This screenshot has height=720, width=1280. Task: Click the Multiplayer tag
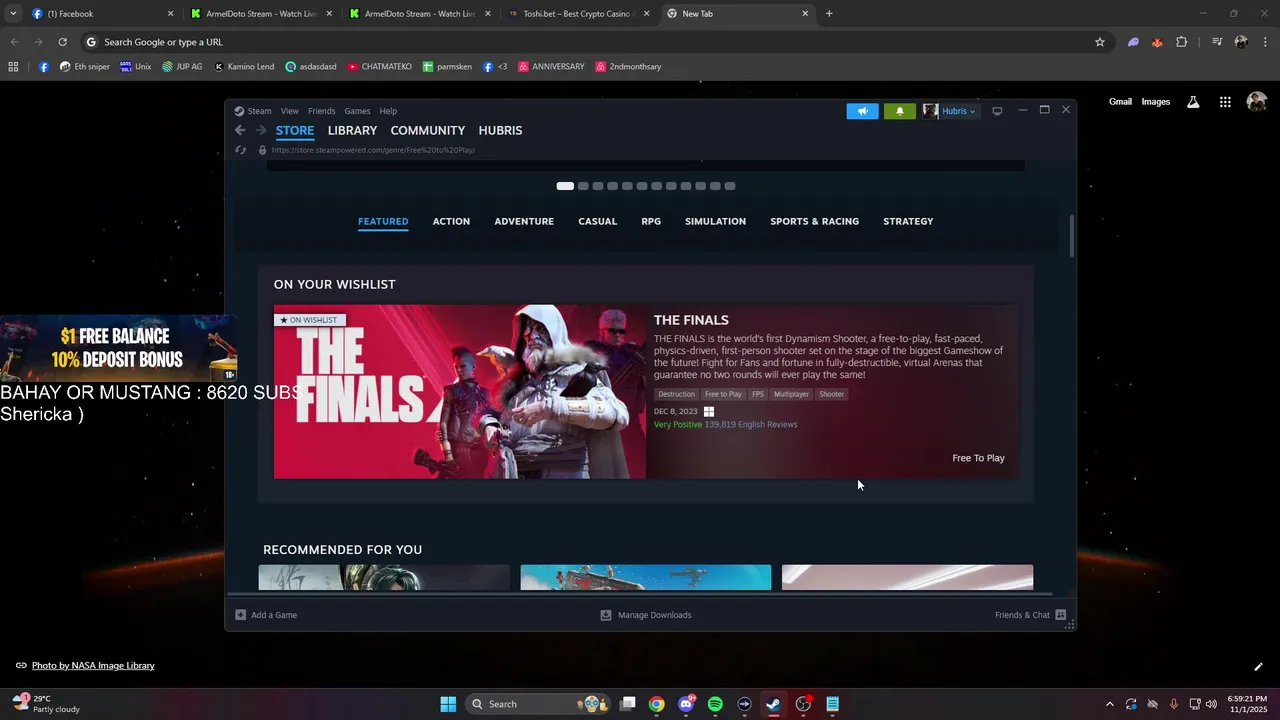pyautogui.click(x=791, y=394)
